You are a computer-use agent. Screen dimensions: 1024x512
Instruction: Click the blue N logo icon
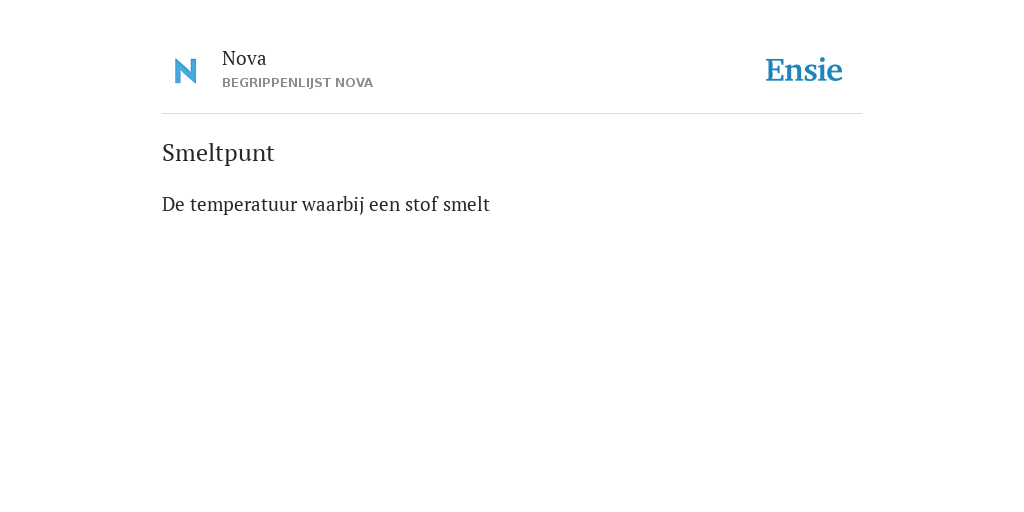[x=185, y=71]
